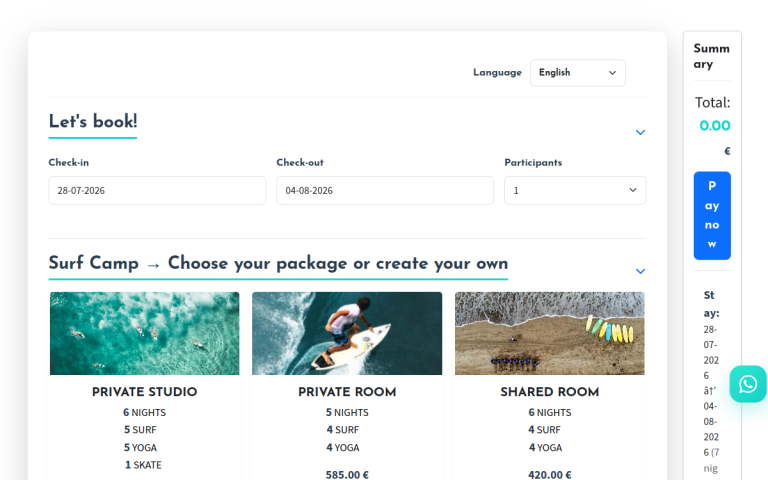Click the SHARED ROOM package title

point(550,392)
